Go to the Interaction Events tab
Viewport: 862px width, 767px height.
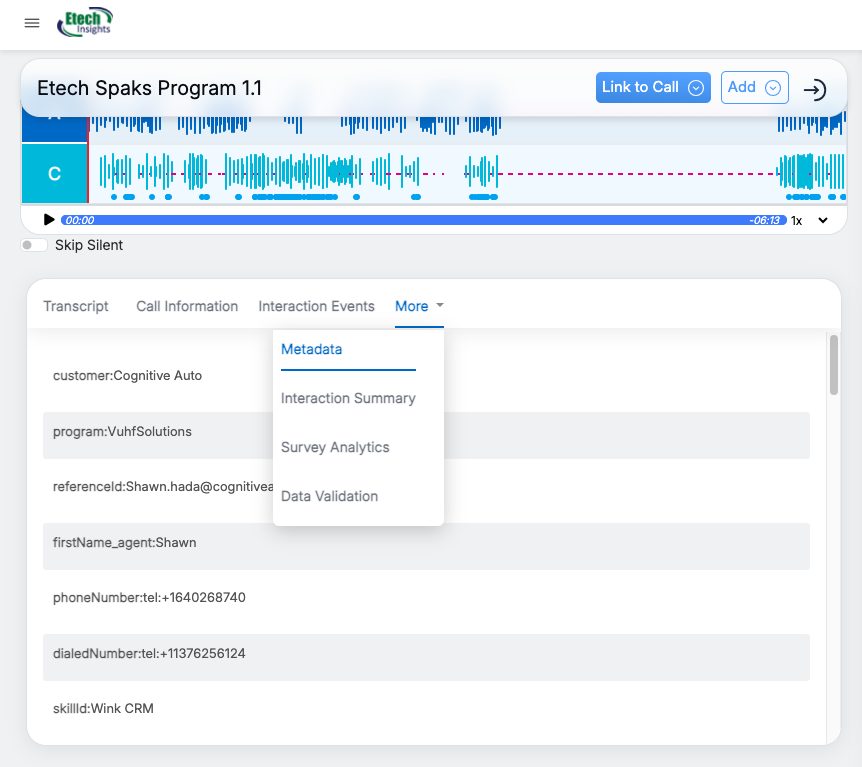[x=316, y=307]
